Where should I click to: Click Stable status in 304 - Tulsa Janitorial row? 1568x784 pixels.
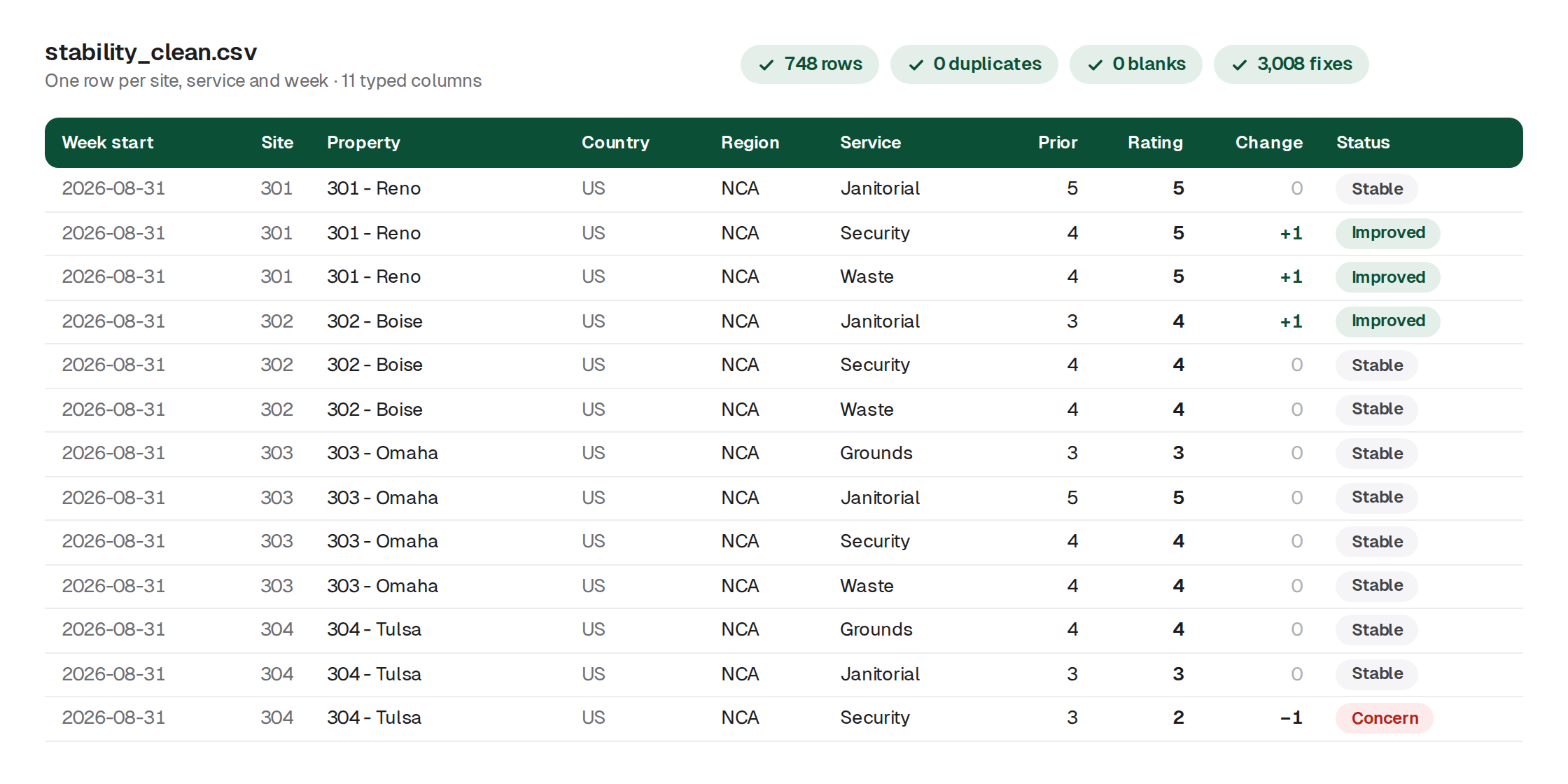click(1377, 674)
